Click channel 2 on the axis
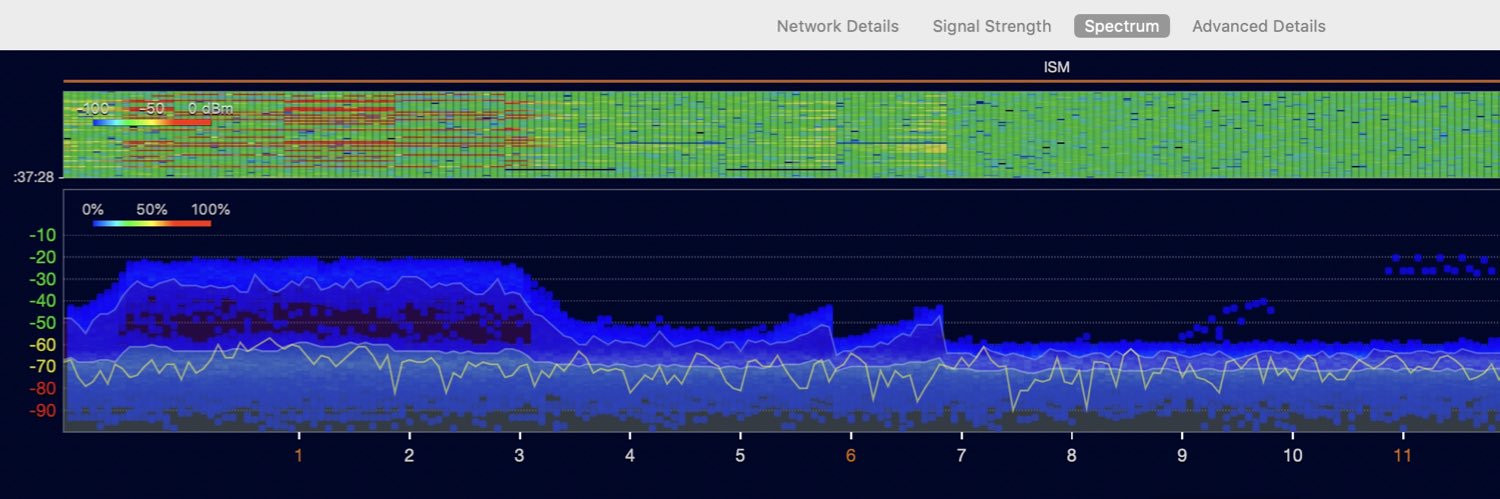Viewport: 1500px width, 499px height. point(409,456)
